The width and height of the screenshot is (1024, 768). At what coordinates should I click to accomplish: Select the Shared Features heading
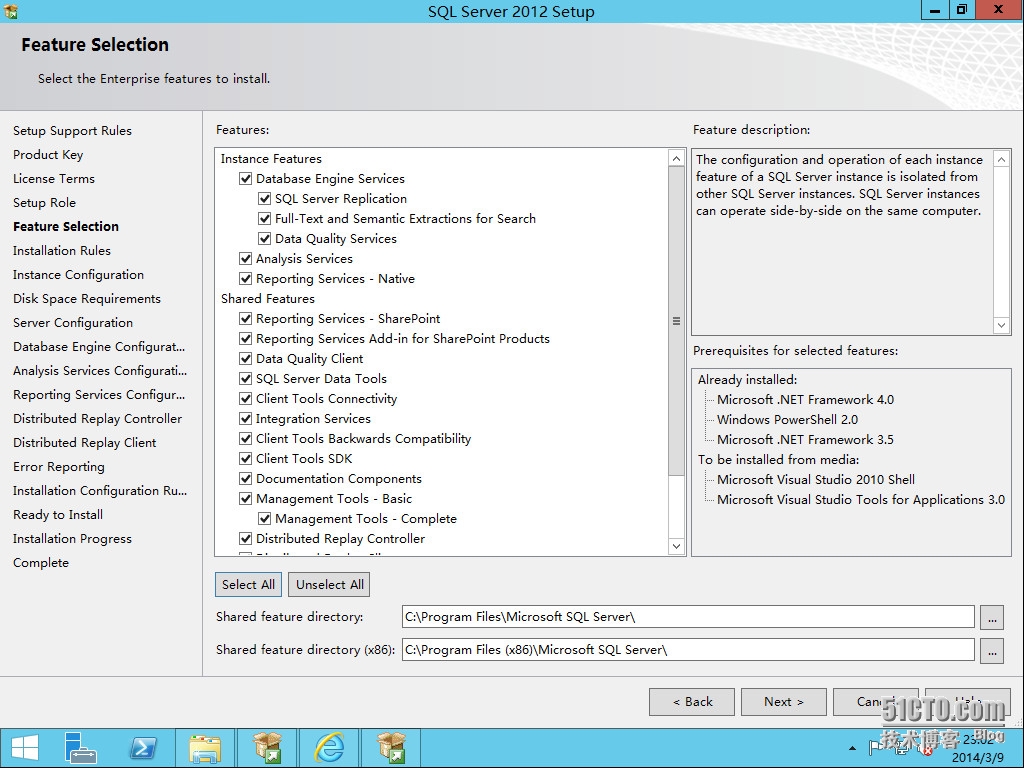[268, 298]
